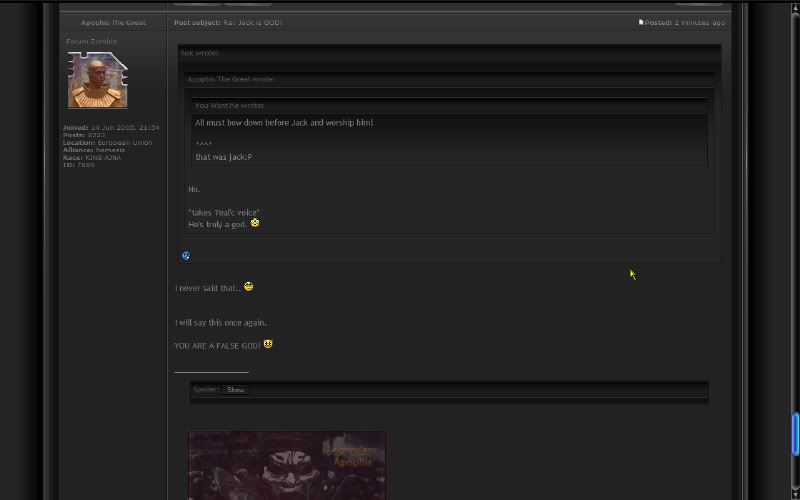800x500 pixels.
Task: Click the Apophis The Great user avatar
Action: 97,80
